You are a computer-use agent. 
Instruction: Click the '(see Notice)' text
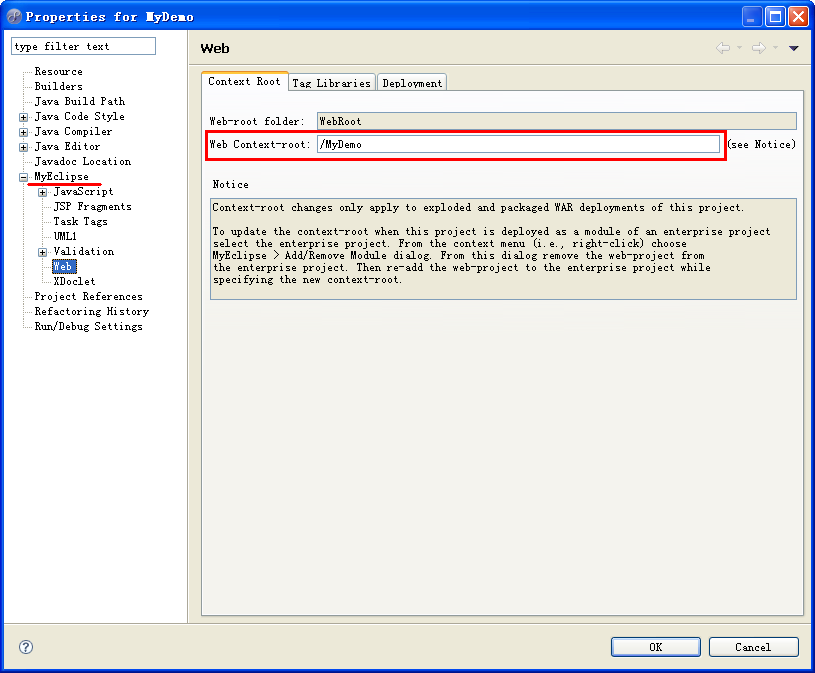click(x=761, y=144)
